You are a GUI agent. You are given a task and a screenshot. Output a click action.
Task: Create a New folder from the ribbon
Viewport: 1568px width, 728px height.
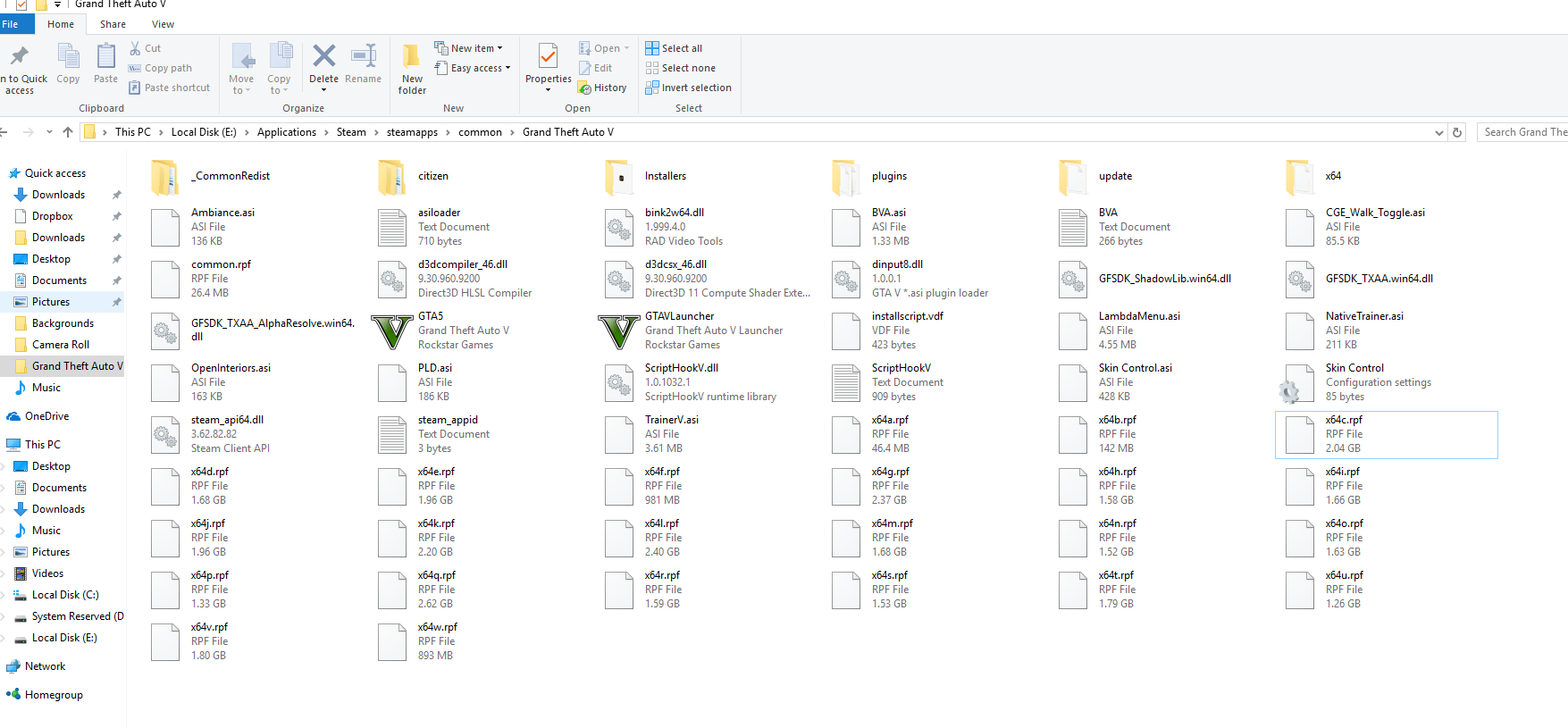tap(412, 68)
